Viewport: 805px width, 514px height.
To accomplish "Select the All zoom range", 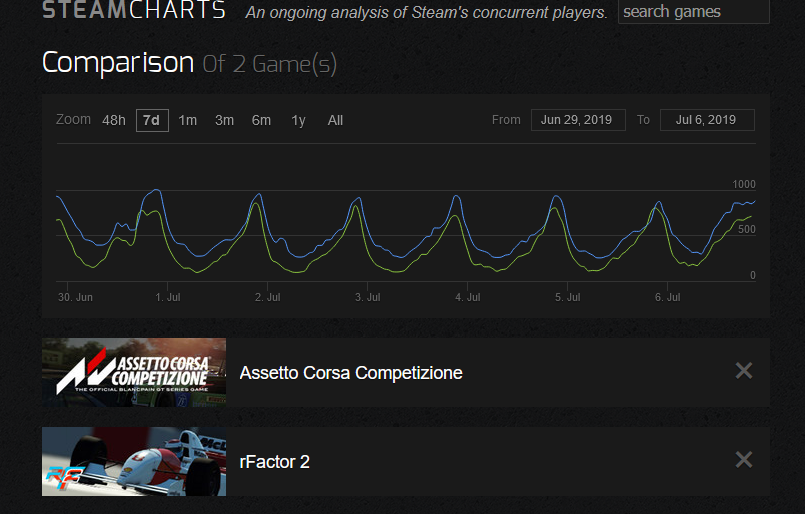I will (x=335, y=120).
